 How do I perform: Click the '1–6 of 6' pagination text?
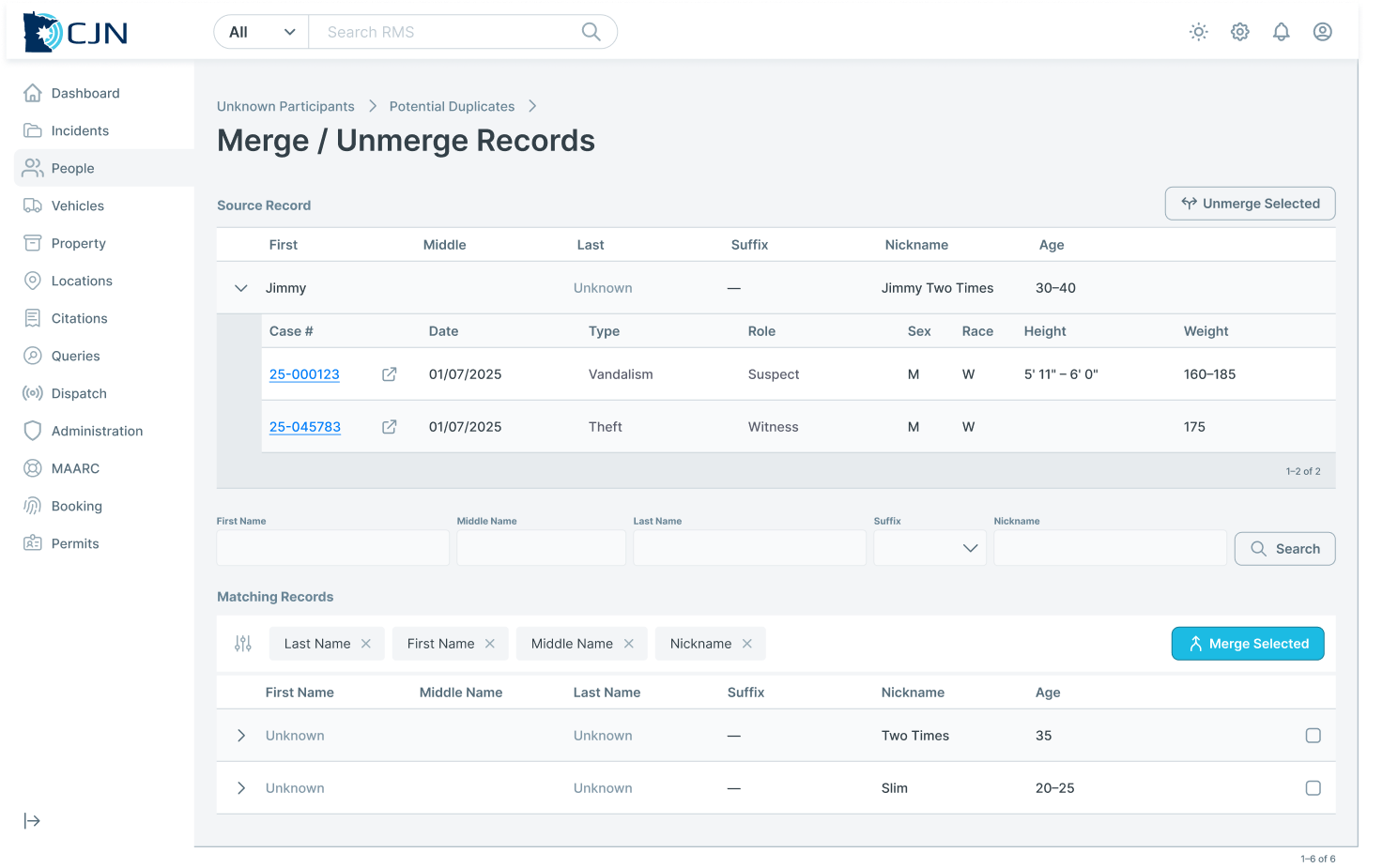(1318, 859)
